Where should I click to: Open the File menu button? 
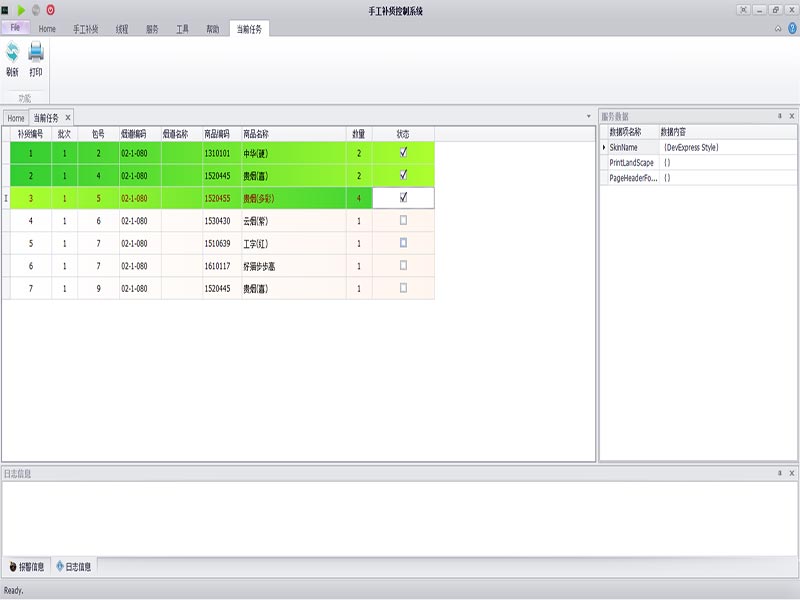(x=15, y=28)
